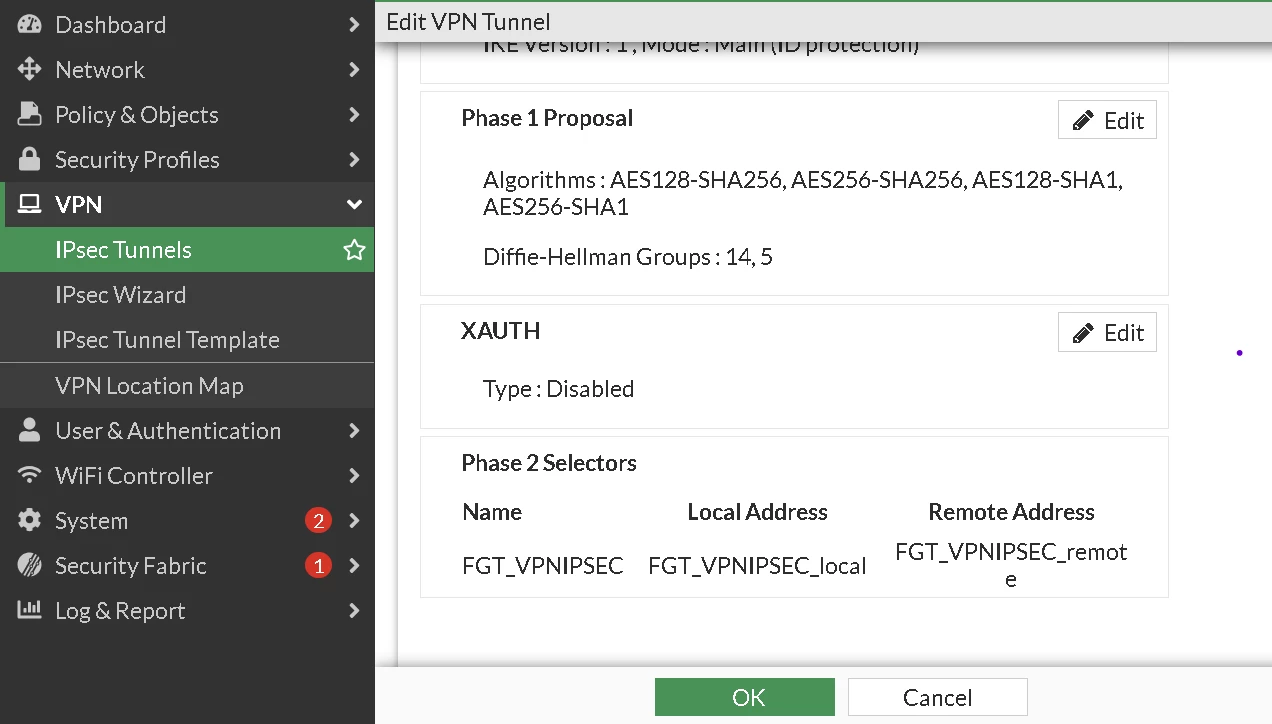
Task: Open the Security Fabric menu
Action: click(x=187, y=566)
